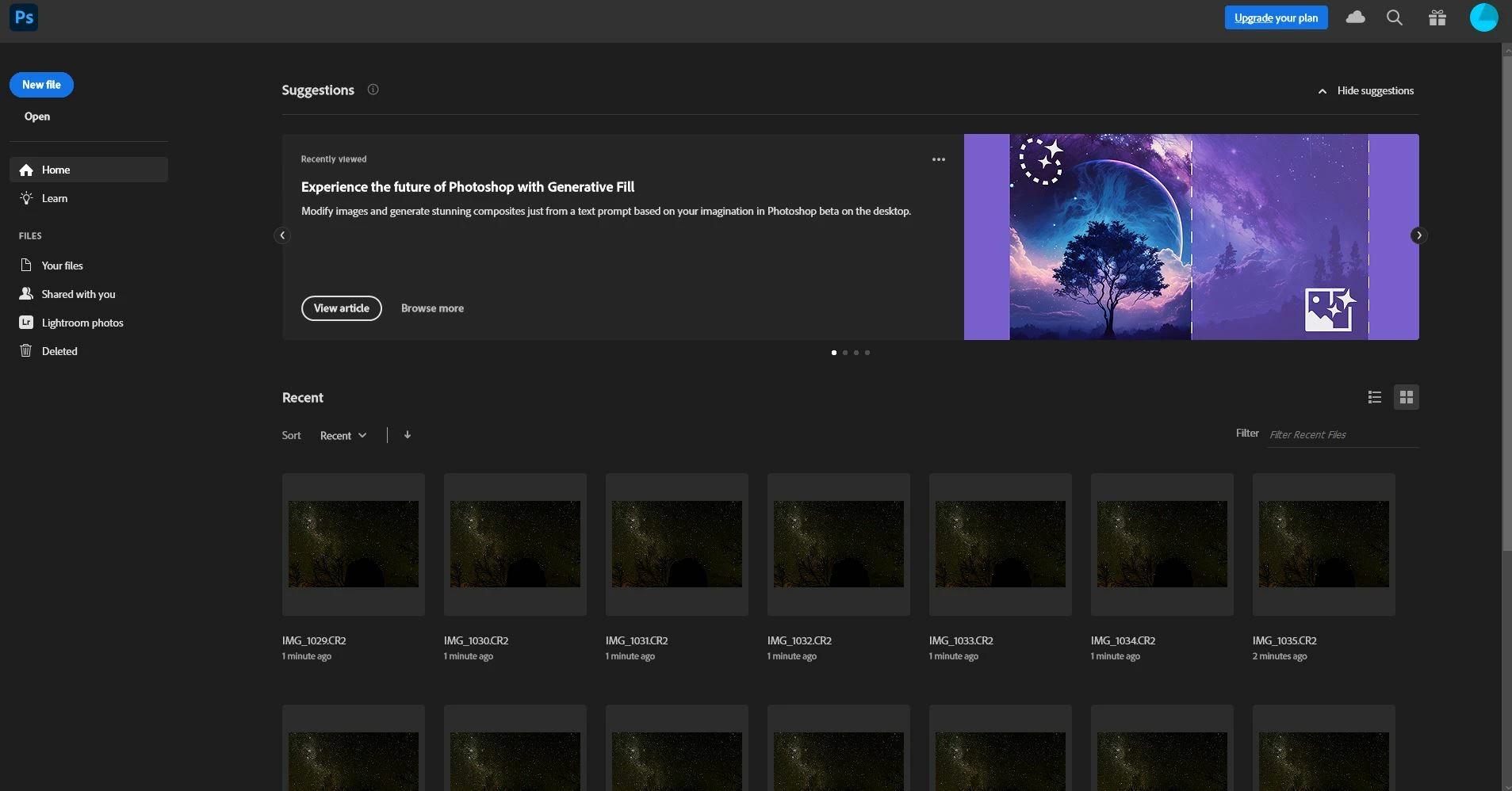Collapse suggestions via Hide suggestions
The height and width of the screenshot is (791, 1512).
[x=1366, y=90]
